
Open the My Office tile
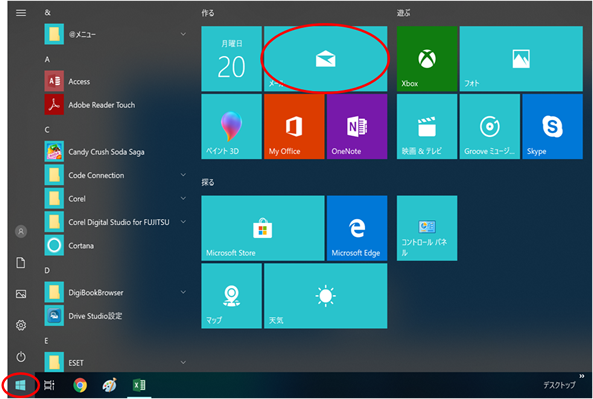click(294, 127)
